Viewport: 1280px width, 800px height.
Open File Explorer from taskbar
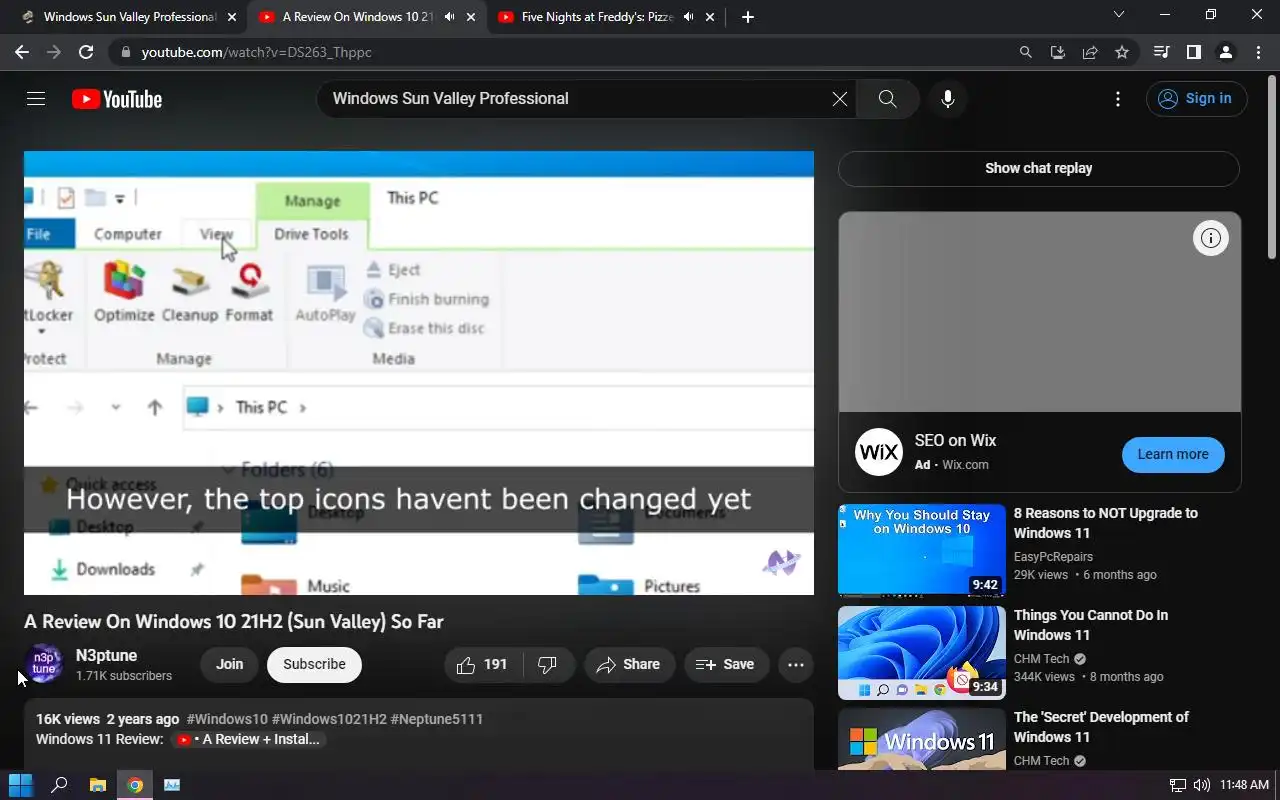tap(97, 785)
